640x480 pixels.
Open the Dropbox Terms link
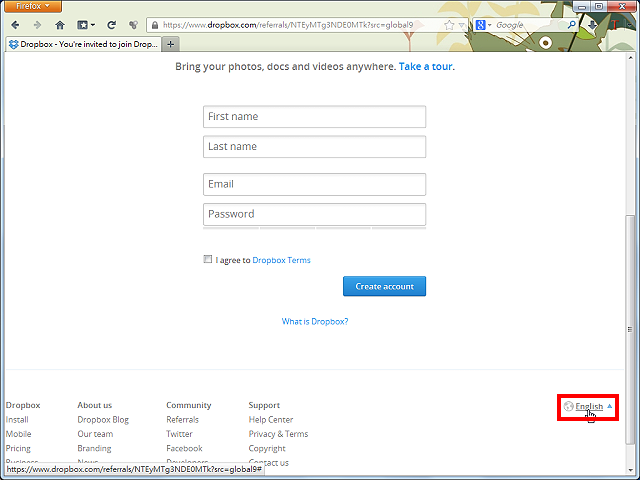[x=281, y=260]
